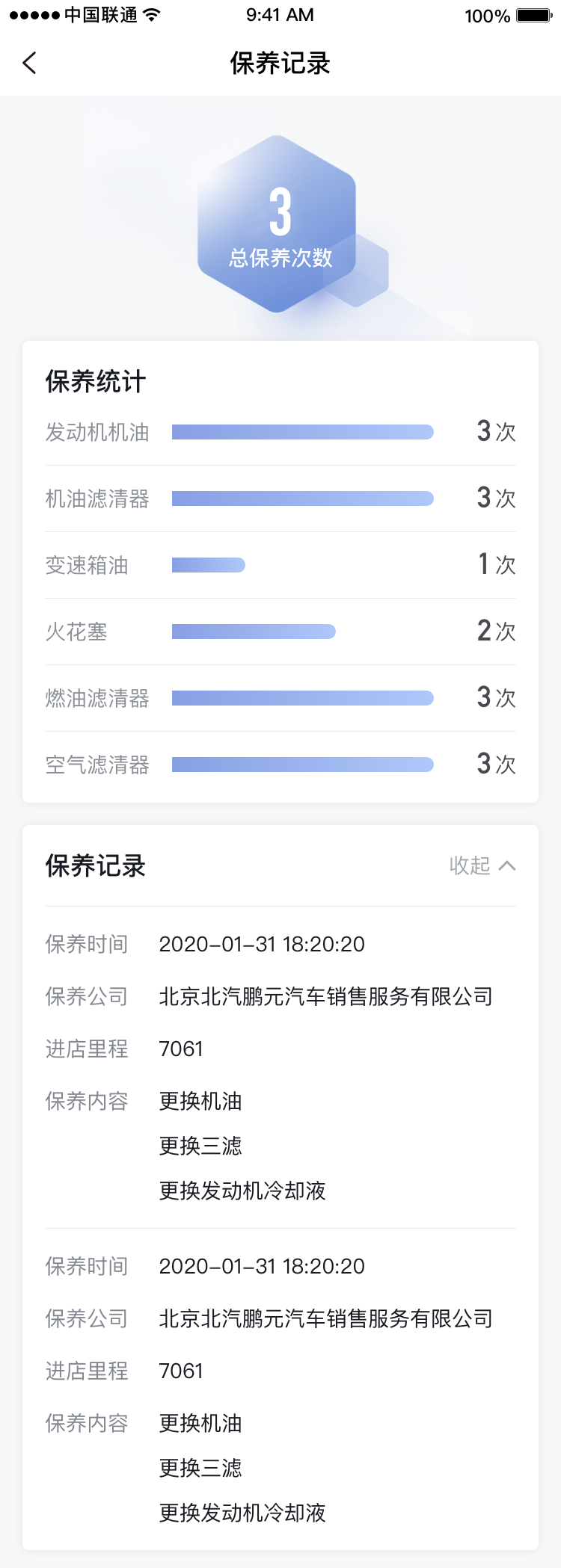The width and height of the screenshot is (561, 1568).
Task: Tap the 收起 text label
Action: tap(470, 865)
